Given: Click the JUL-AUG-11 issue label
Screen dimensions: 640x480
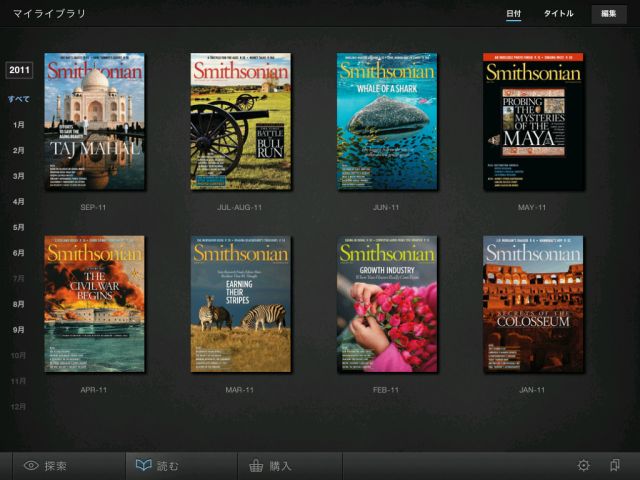Looking at the screenshot, I should pyautogui.click(x=240, y=207).
